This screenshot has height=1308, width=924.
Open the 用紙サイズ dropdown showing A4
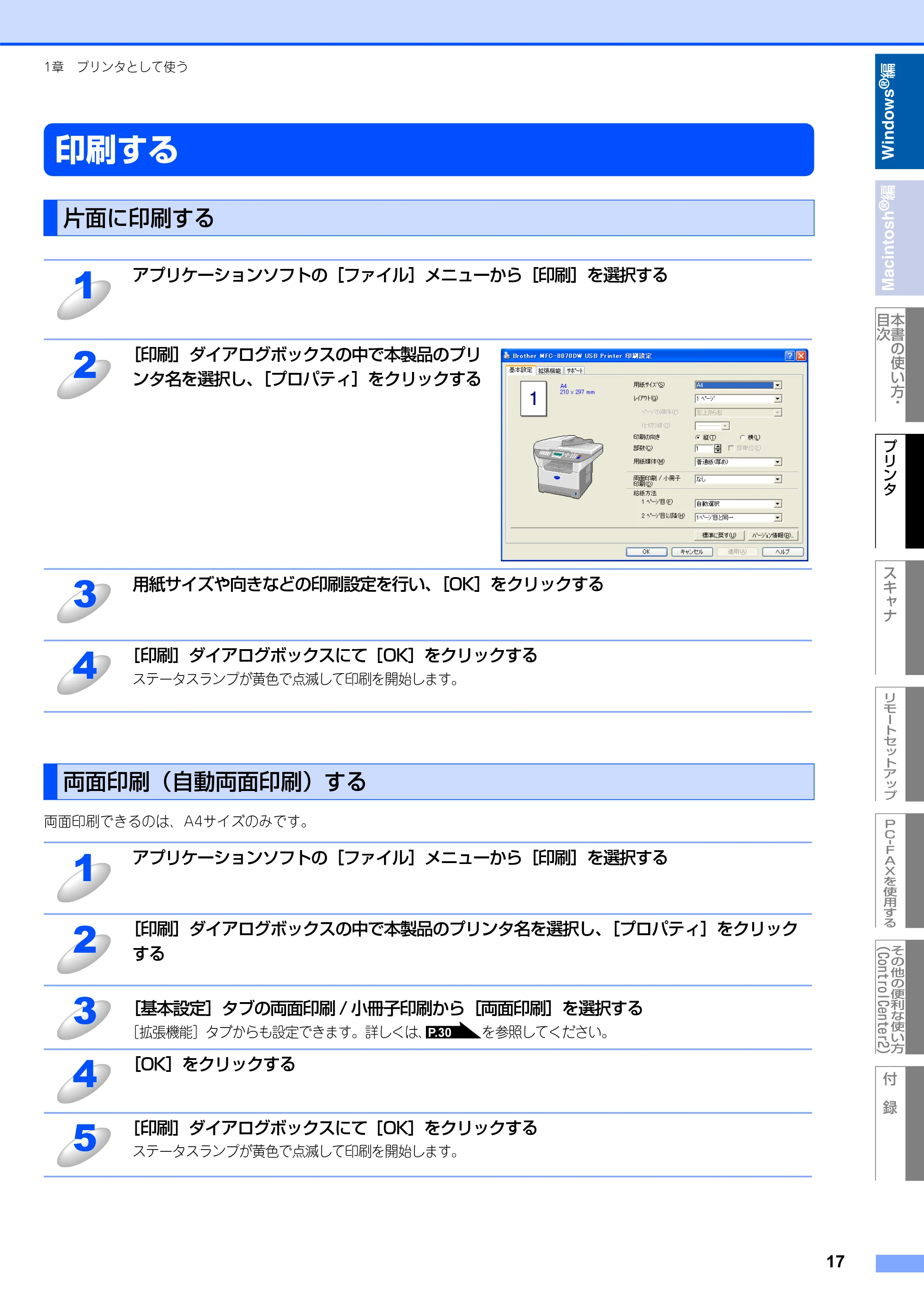(x=738, y=386)
